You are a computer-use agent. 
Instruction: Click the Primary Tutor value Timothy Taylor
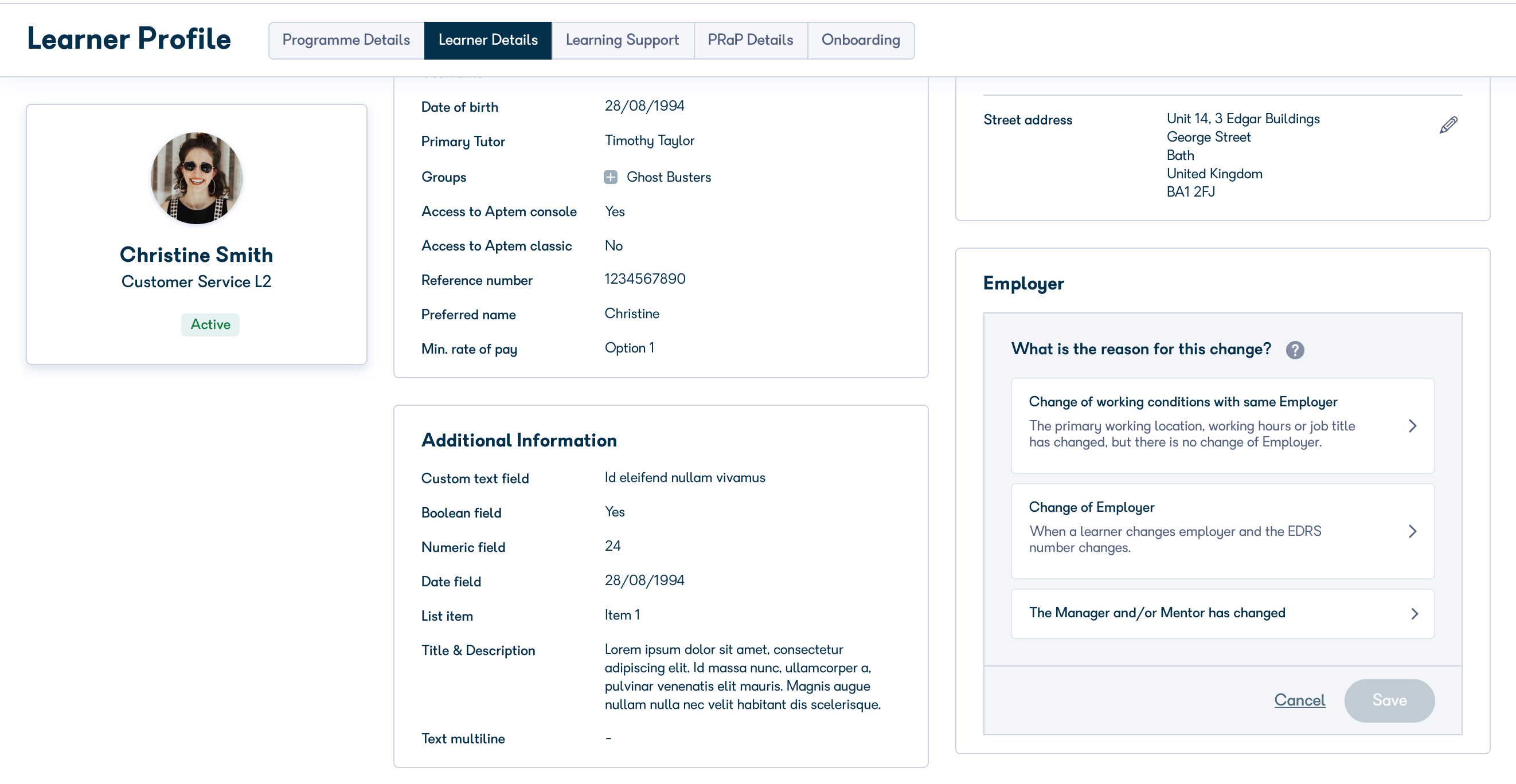(649, 141)
